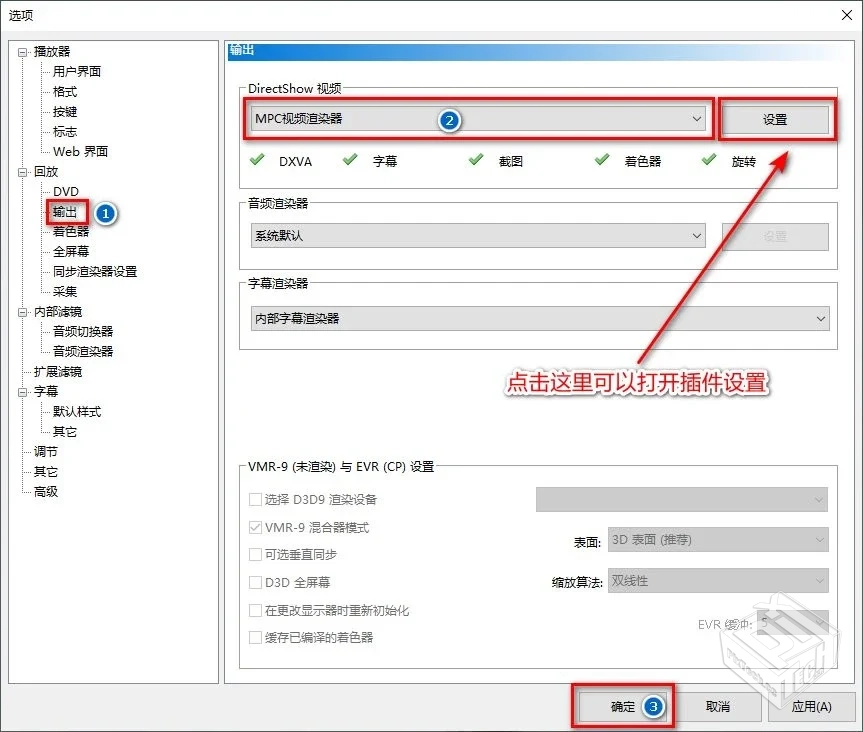Click the 确定 button to confirm

(623, 706)
